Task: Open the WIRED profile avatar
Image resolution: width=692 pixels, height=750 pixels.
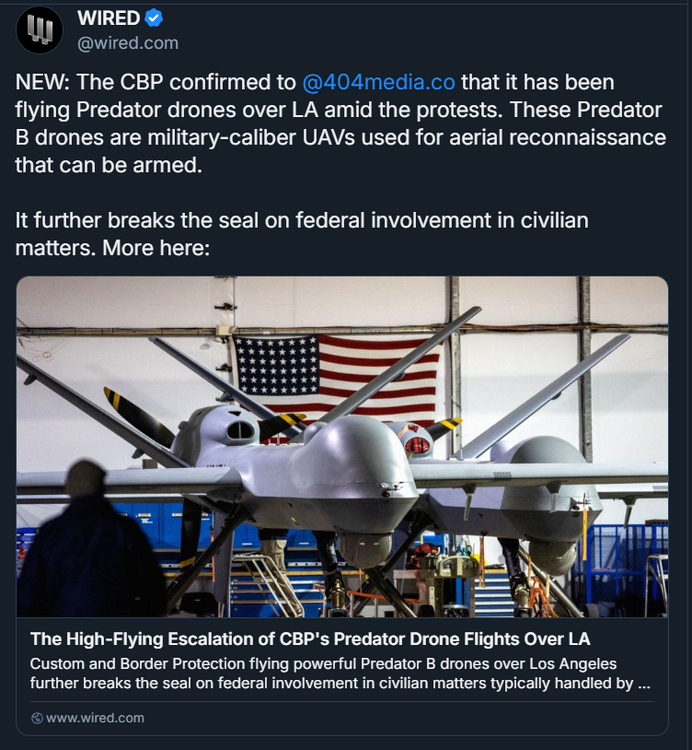Action: pos(40,30)
